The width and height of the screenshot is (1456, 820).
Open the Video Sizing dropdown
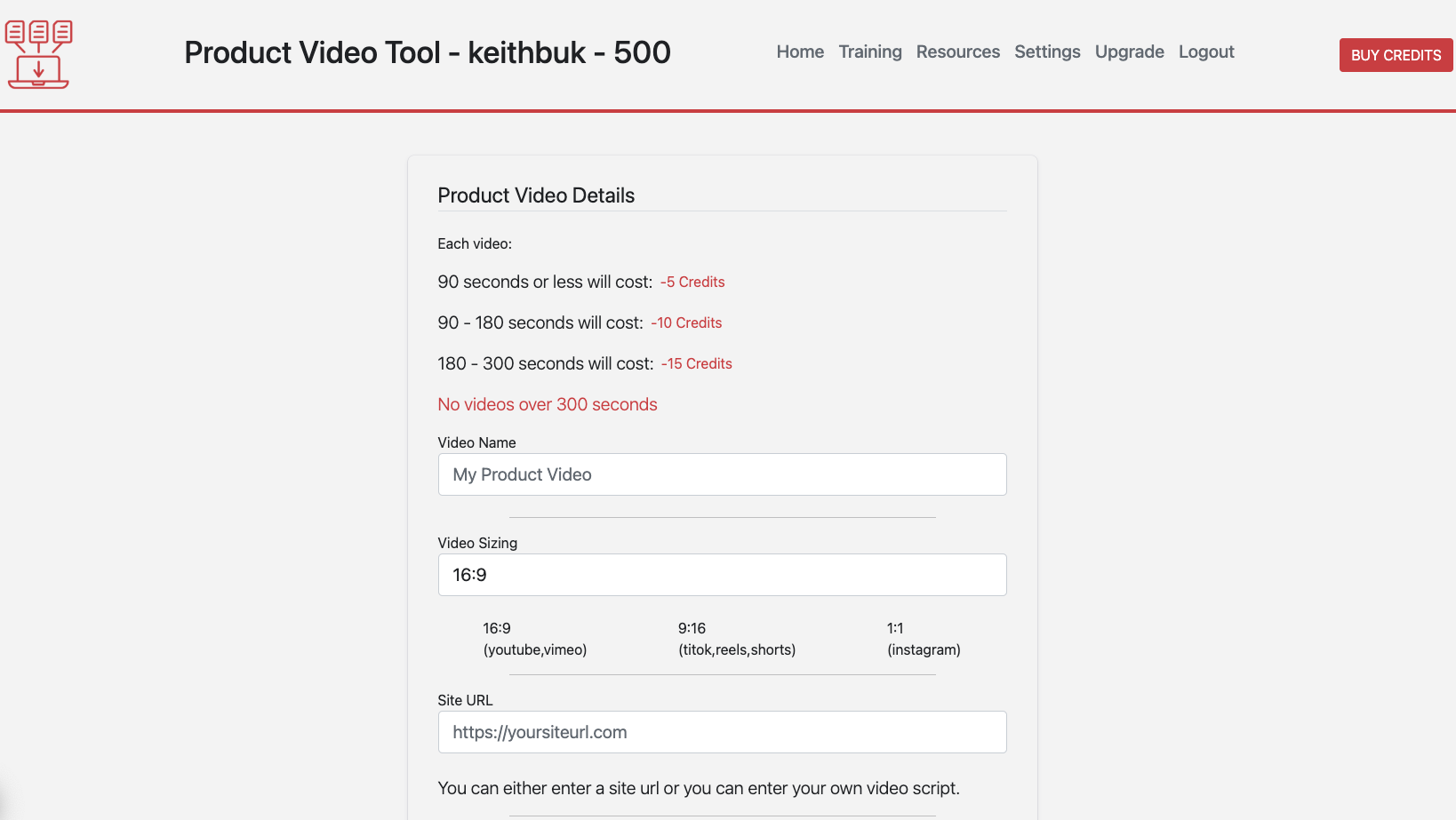coord(722,575)
